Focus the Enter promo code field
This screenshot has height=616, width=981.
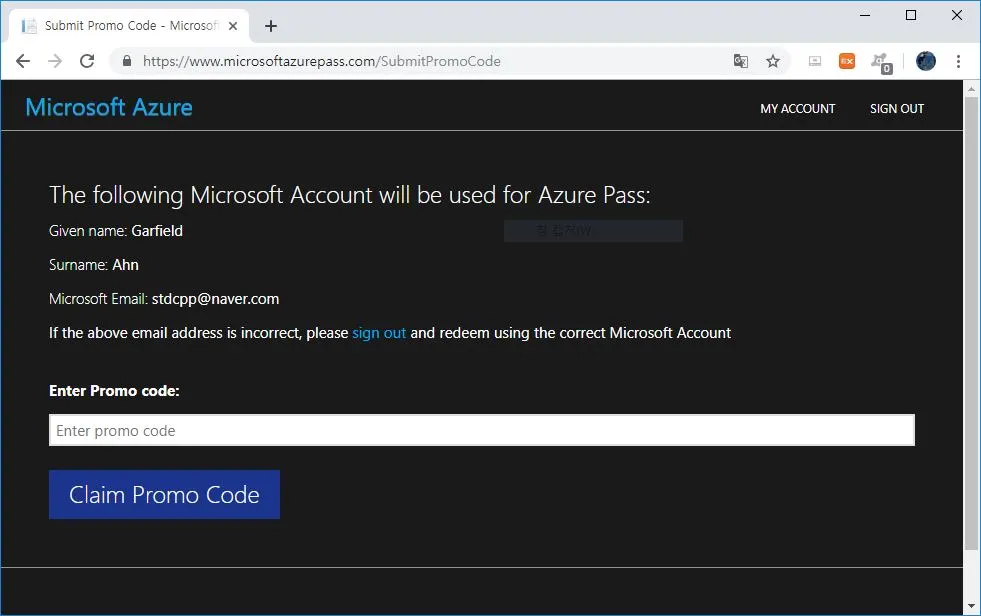[x=481, y=431]
